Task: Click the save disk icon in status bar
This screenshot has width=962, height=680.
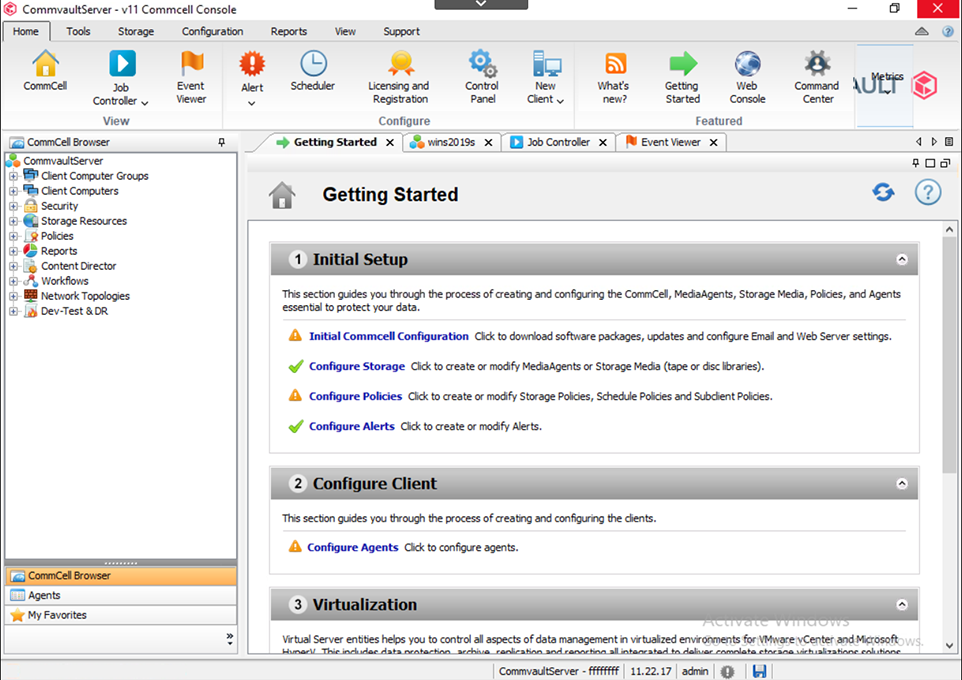Action: tap(760, 671)
